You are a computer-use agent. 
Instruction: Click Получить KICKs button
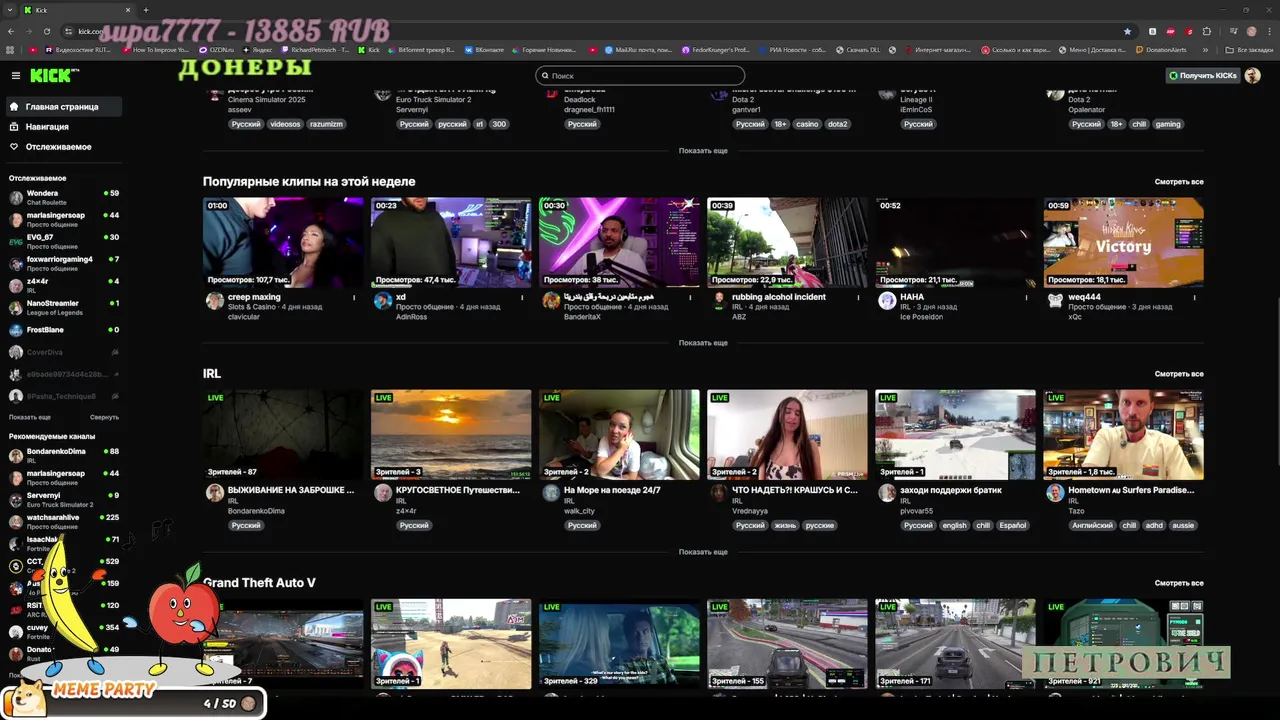coord(1202,75)
